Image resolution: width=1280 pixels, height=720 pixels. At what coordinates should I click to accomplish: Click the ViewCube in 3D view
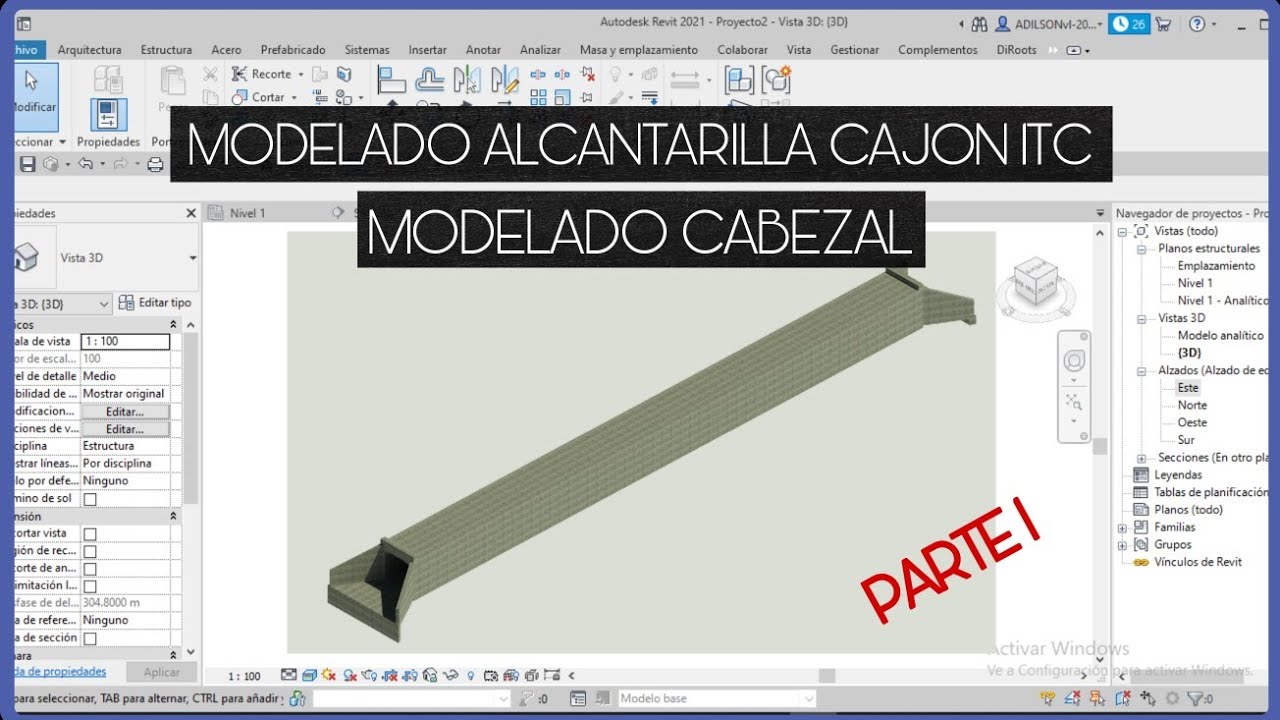tap(1035, 282)
